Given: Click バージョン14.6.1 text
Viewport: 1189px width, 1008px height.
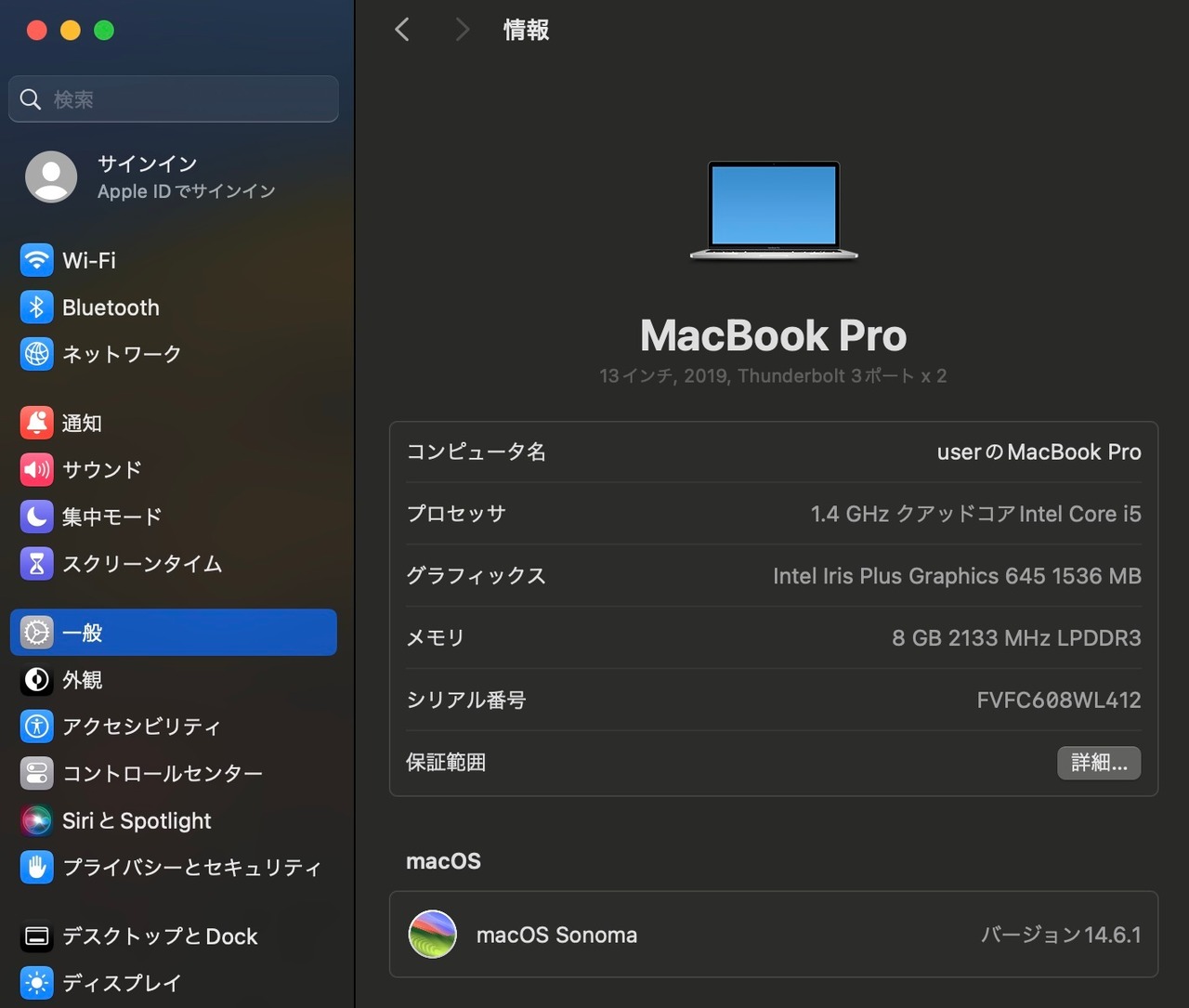Looking at the screenshot, I should tap(1061, 935).
